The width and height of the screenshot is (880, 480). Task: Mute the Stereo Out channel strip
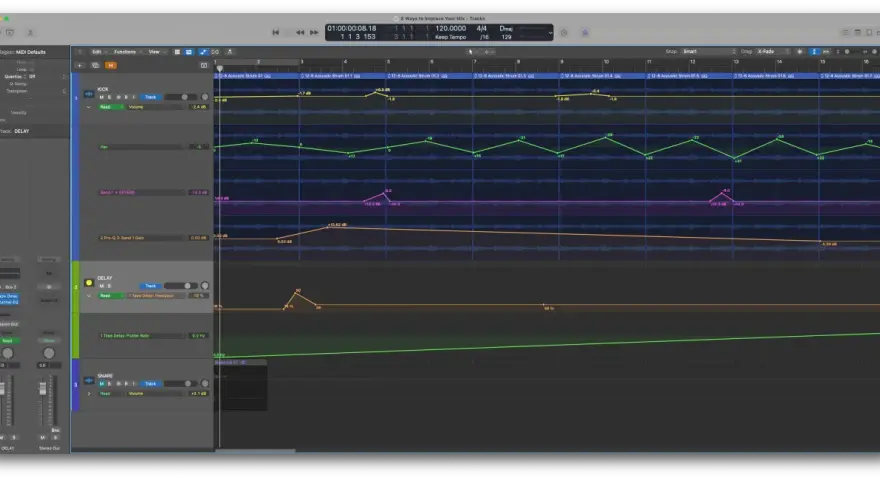point(43,437)
